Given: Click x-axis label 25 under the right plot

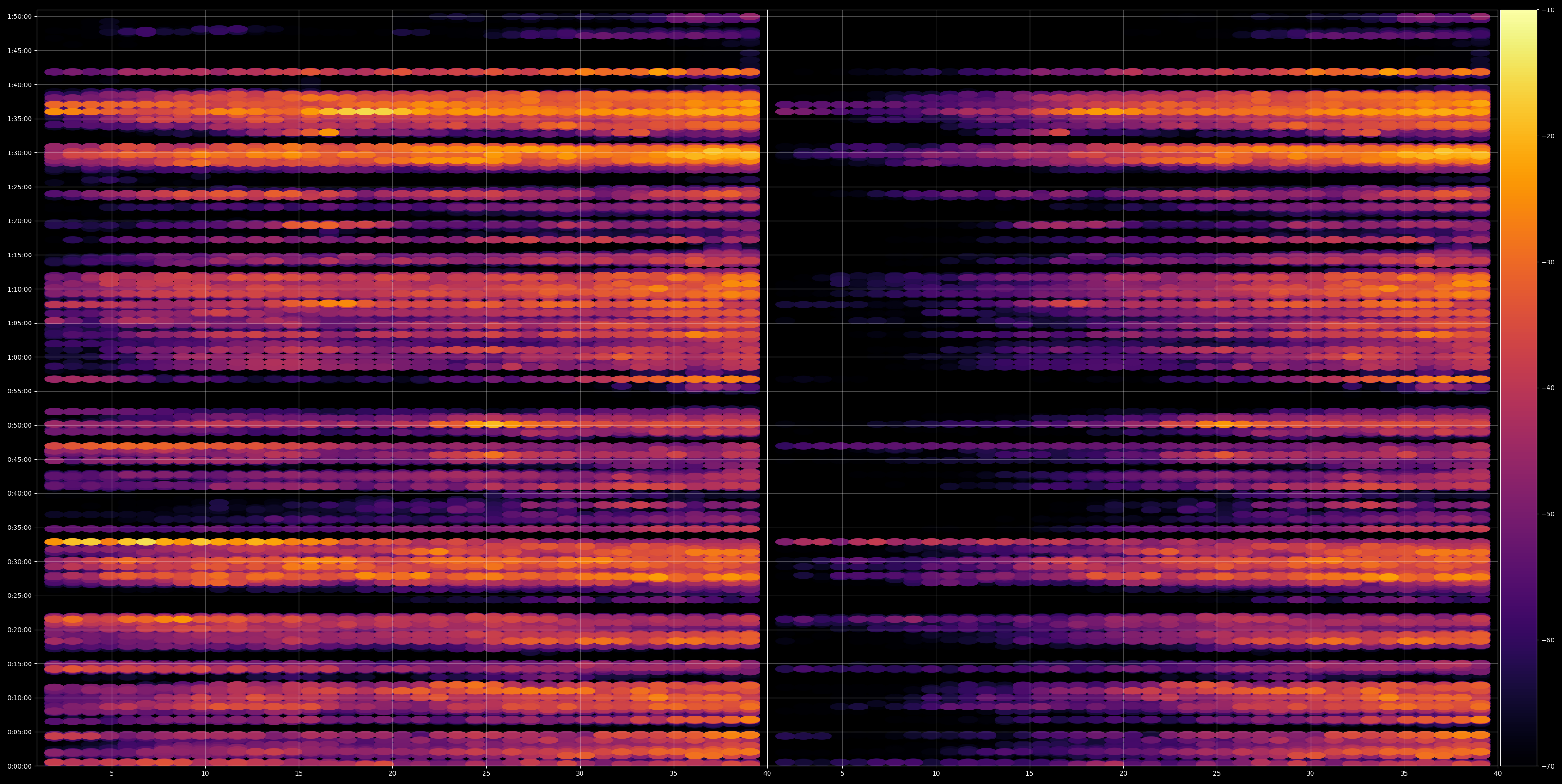Looking at the screenshot, I should (1217, 774).
